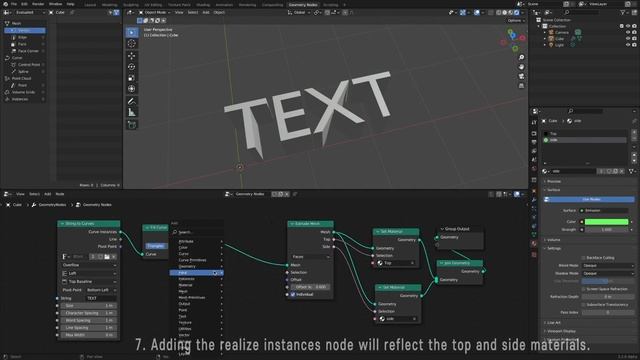Hide the Cube in viewport via eye icon
The image size is (640, 360).
(628, 38)
